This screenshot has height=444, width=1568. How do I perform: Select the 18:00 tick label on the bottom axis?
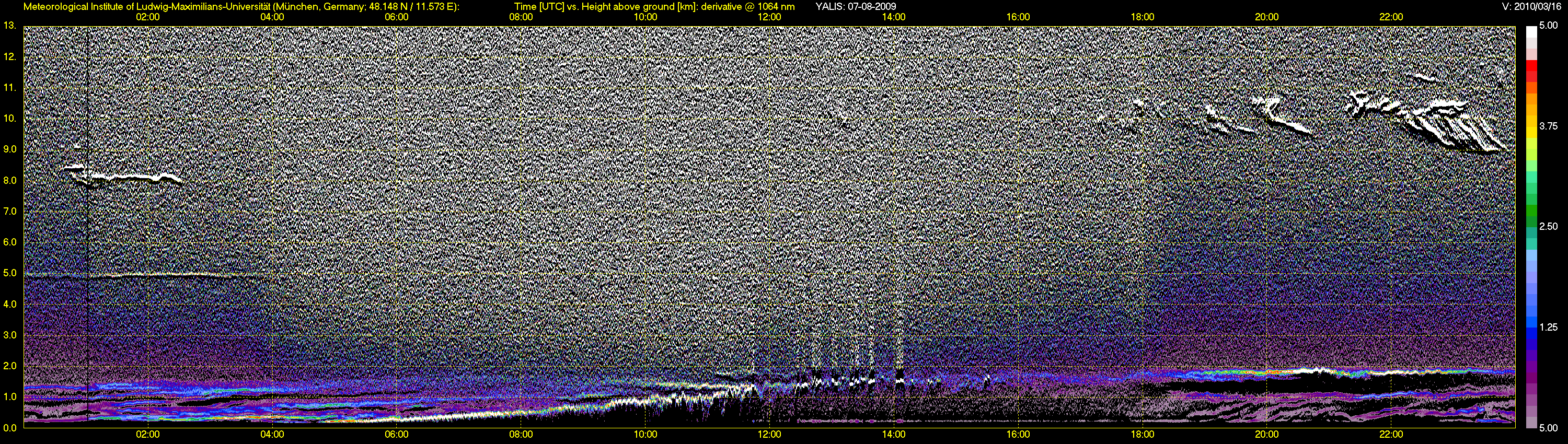(1143, 434)
